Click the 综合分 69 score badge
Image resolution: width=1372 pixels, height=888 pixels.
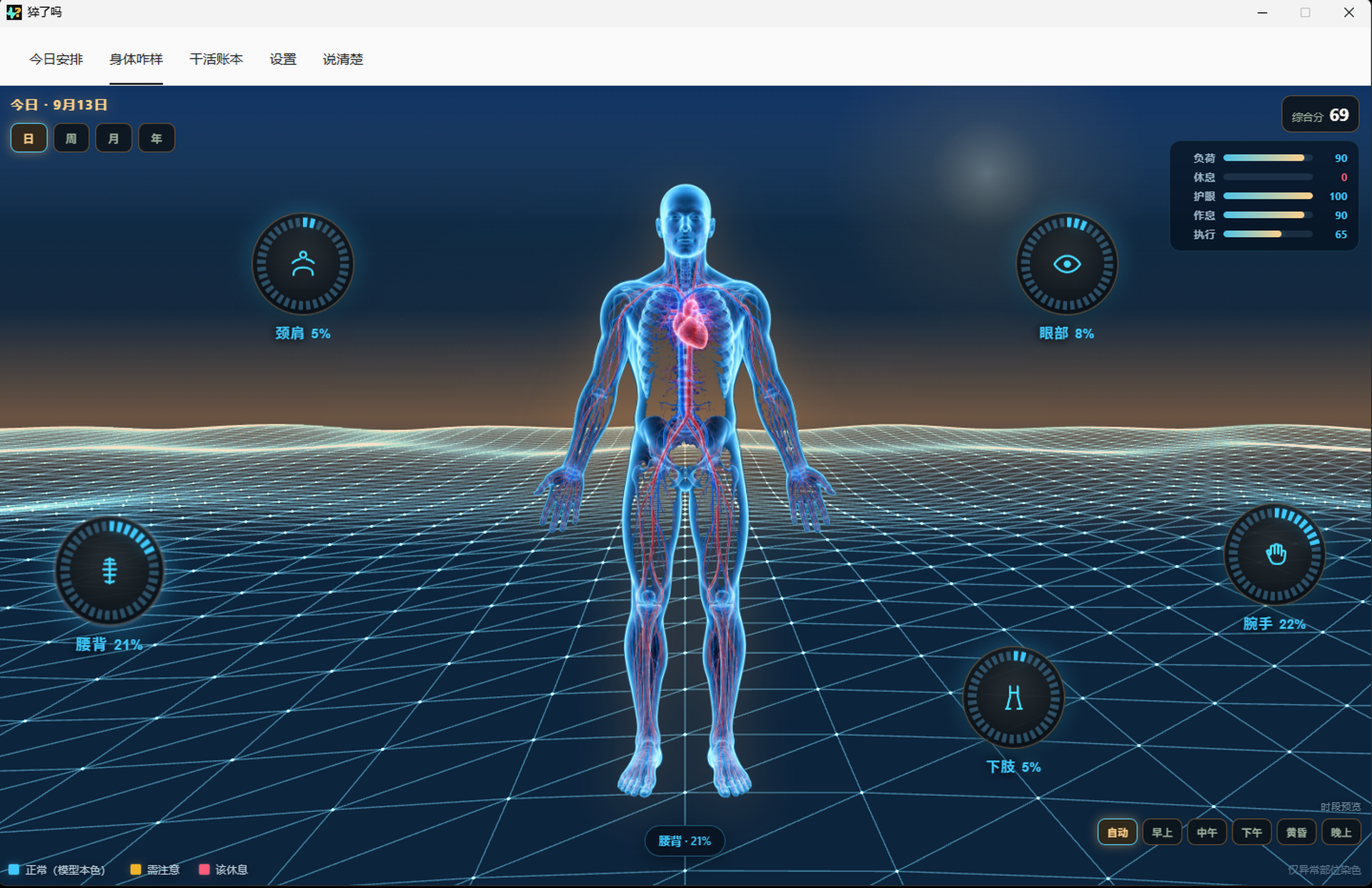click(1320, 115)
